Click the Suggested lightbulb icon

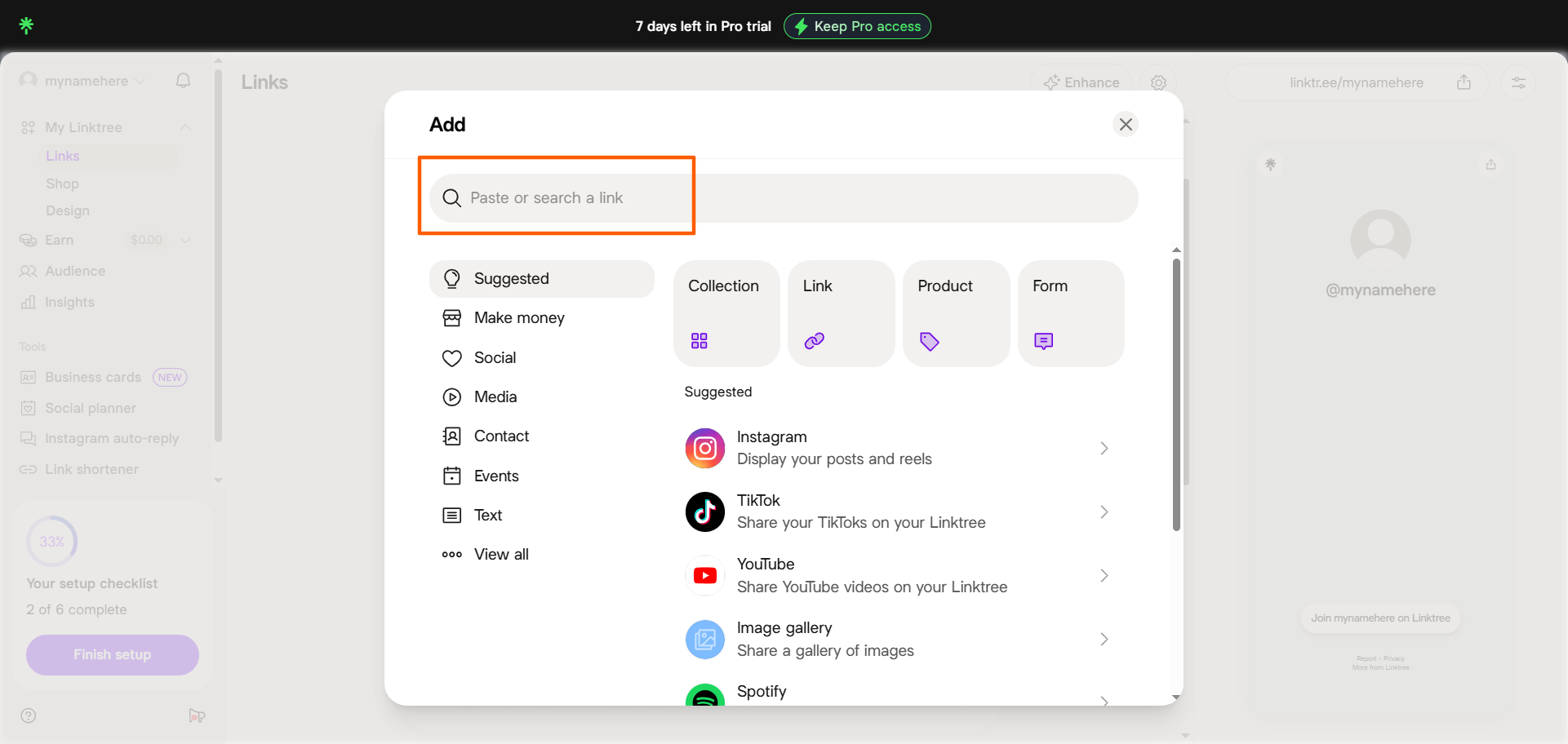(452, 279)
